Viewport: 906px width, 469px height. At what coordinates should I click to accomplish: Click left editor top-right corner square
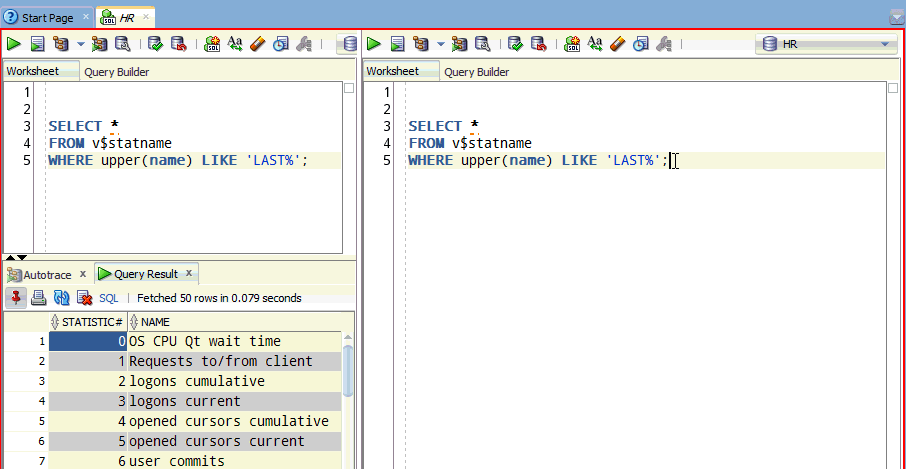pyautogui.click(x=349, y=88)
